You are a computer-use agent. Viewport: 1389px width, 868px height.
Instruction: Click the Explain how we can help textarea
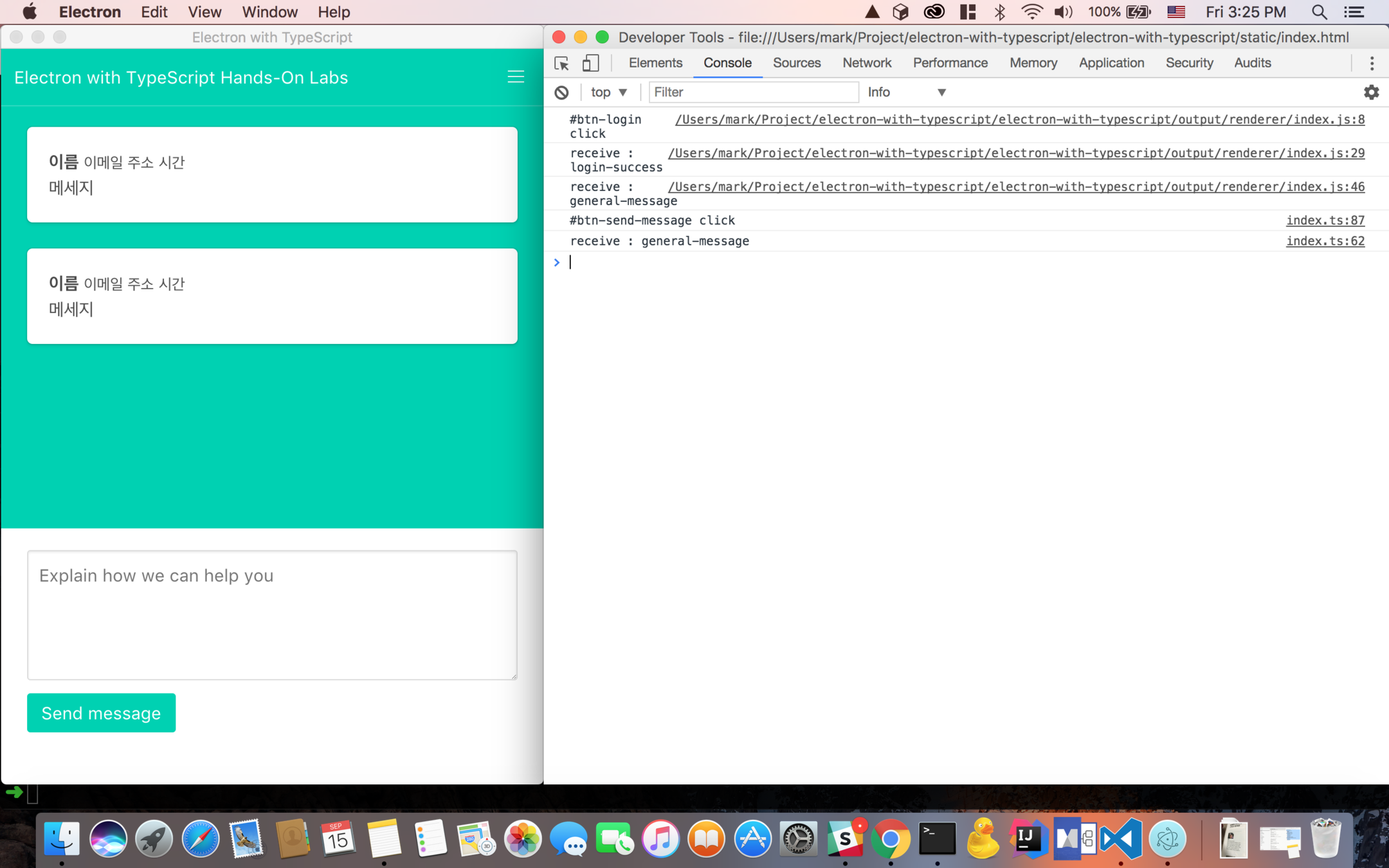272,614
